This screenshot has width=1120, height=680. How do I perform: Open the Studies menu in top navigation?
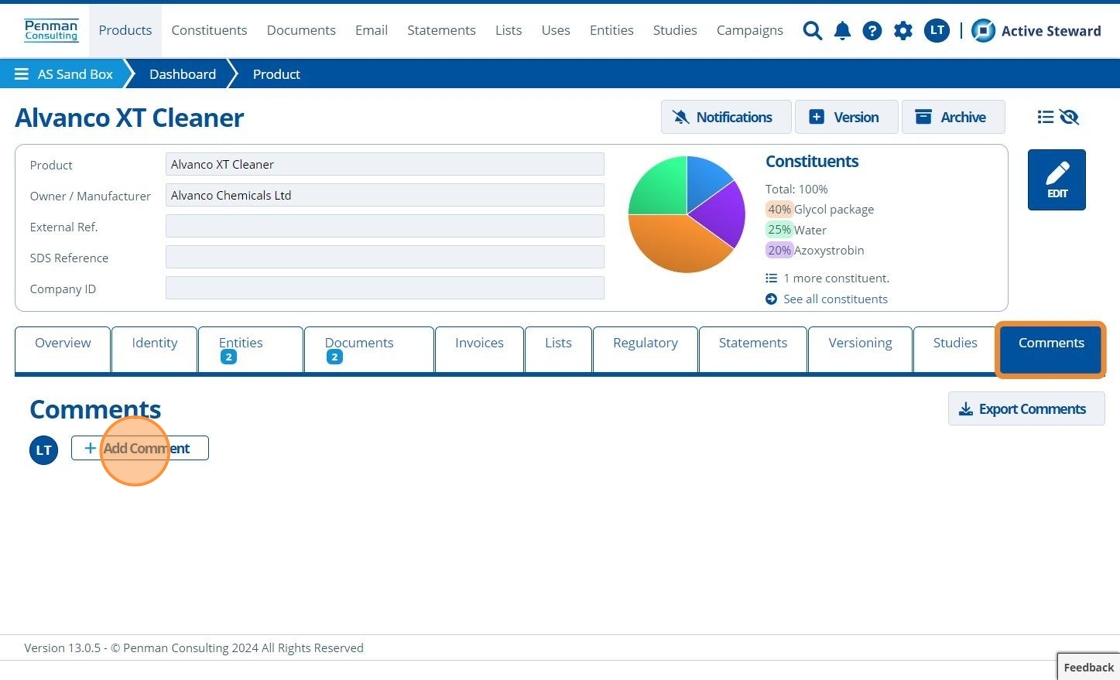[x=675, y=31]
